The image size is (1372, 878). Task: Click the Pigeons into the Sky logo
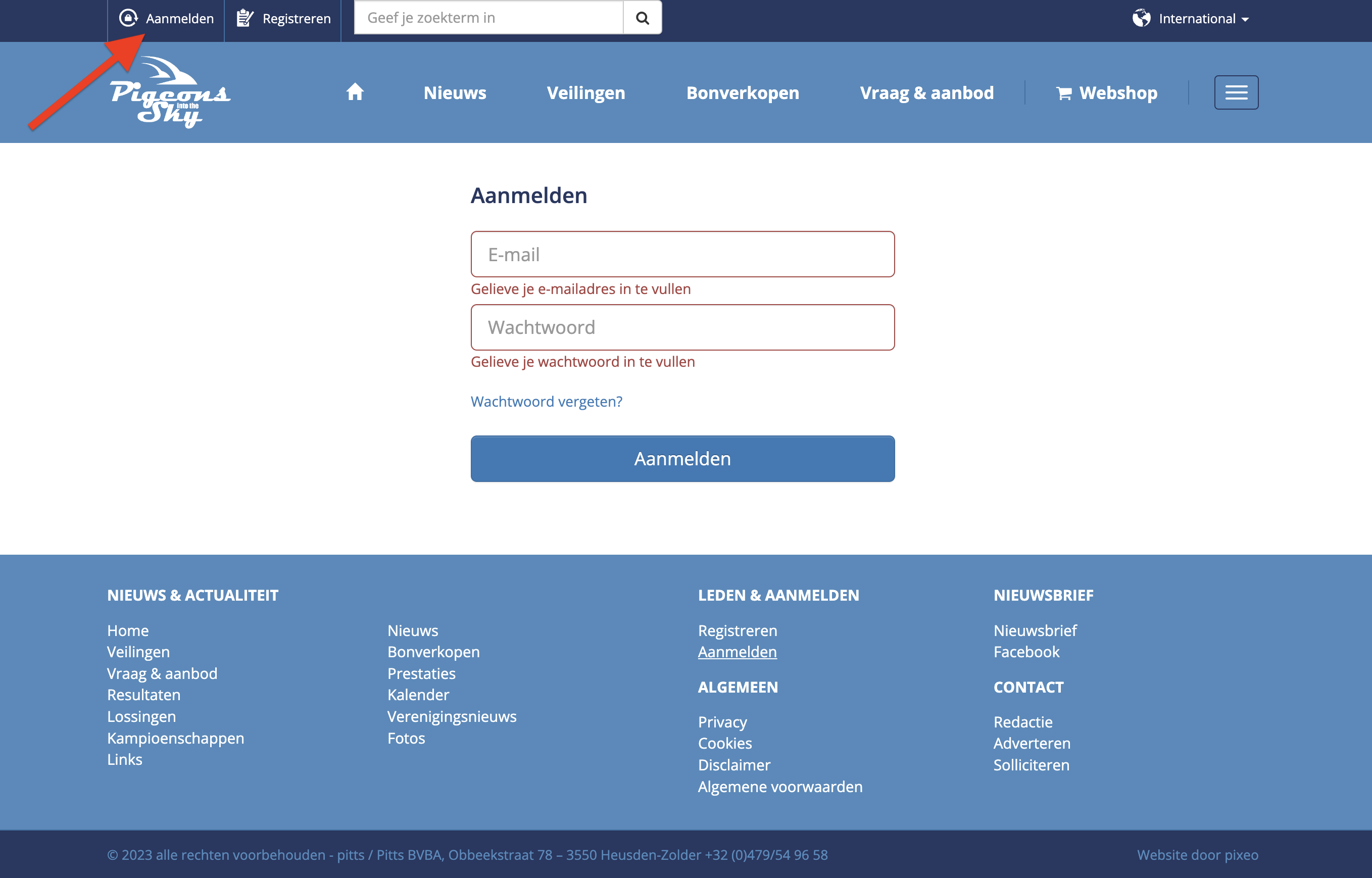coord(169,92)
